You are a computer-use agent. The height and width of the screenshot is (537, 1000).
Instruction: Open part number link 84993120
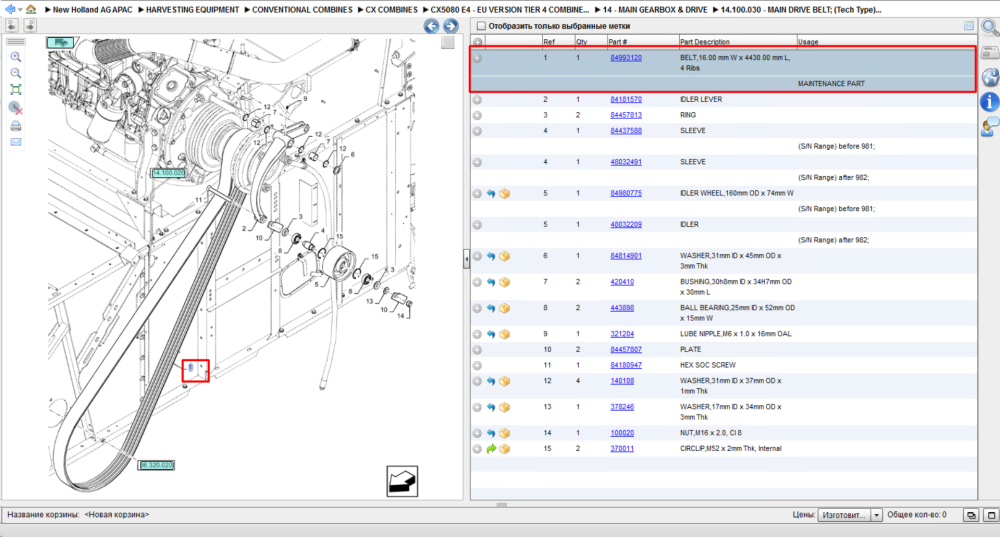626,58
